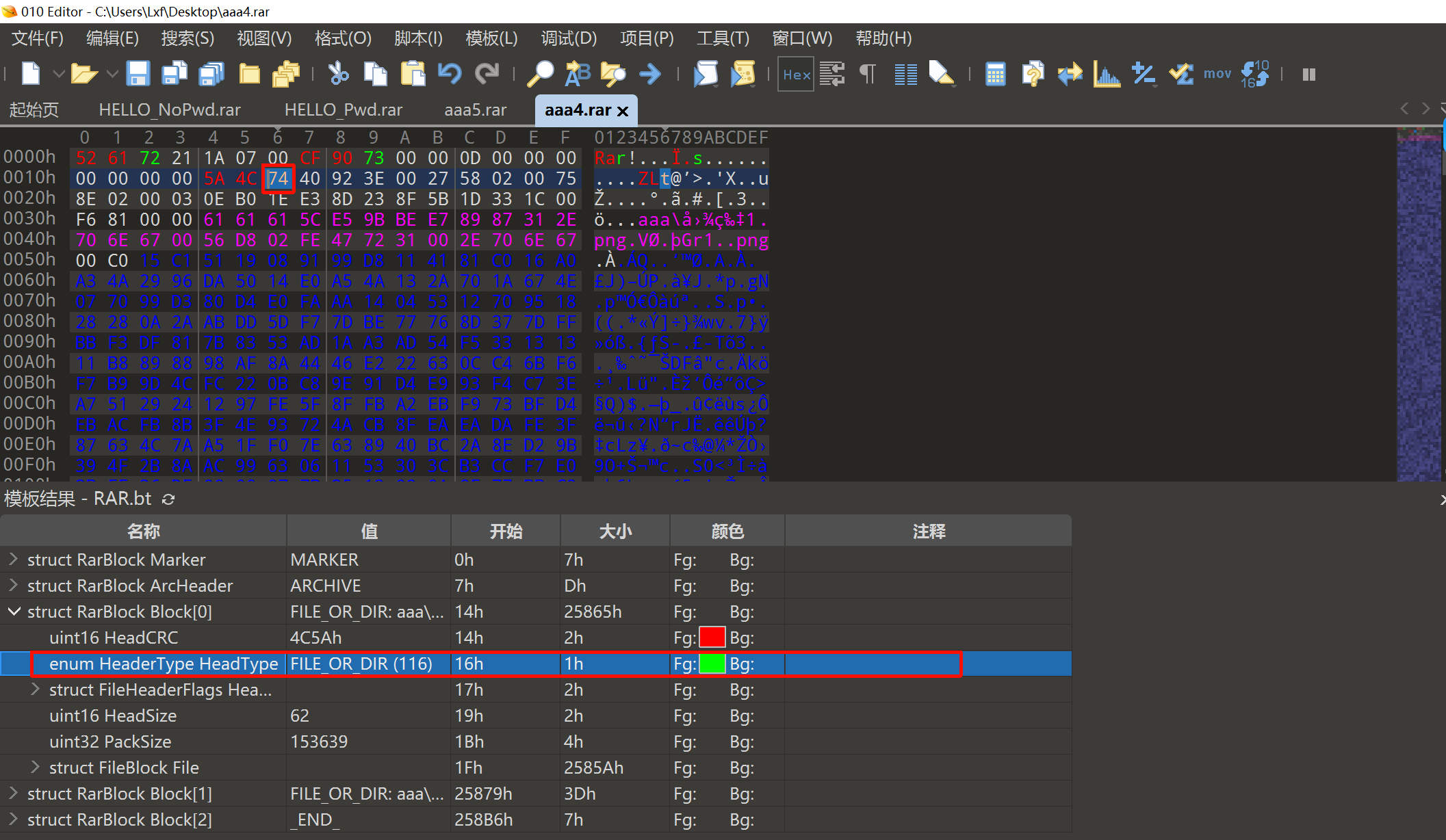Click the Cut scissors icon
Viewport: 1446px width, 840px height.
point(338,74)
